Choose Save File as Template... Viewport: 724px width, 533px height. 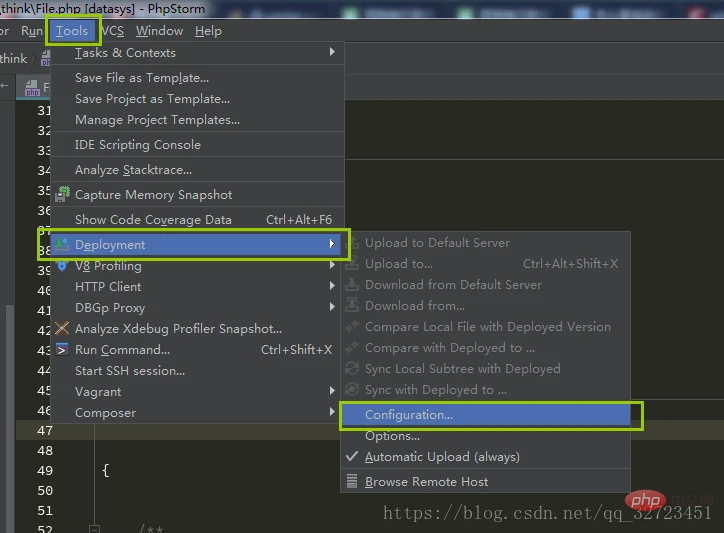(x=142, y=78)
